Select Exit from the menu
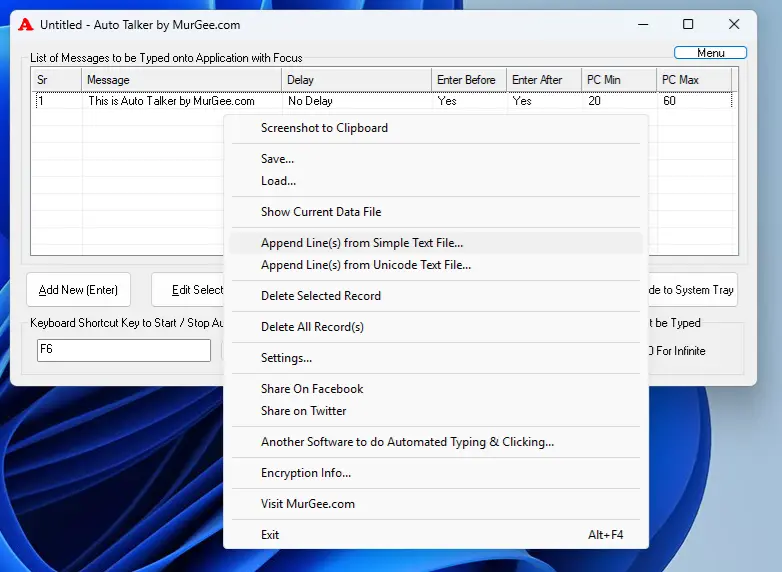The image size is (782, 572). pyautogui.click(x=436, y=535)
